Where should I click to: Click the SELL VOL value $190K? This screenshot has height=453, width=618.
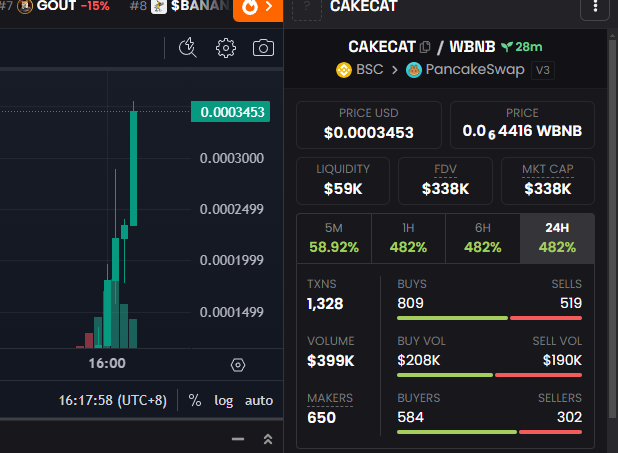pos(562,360)
